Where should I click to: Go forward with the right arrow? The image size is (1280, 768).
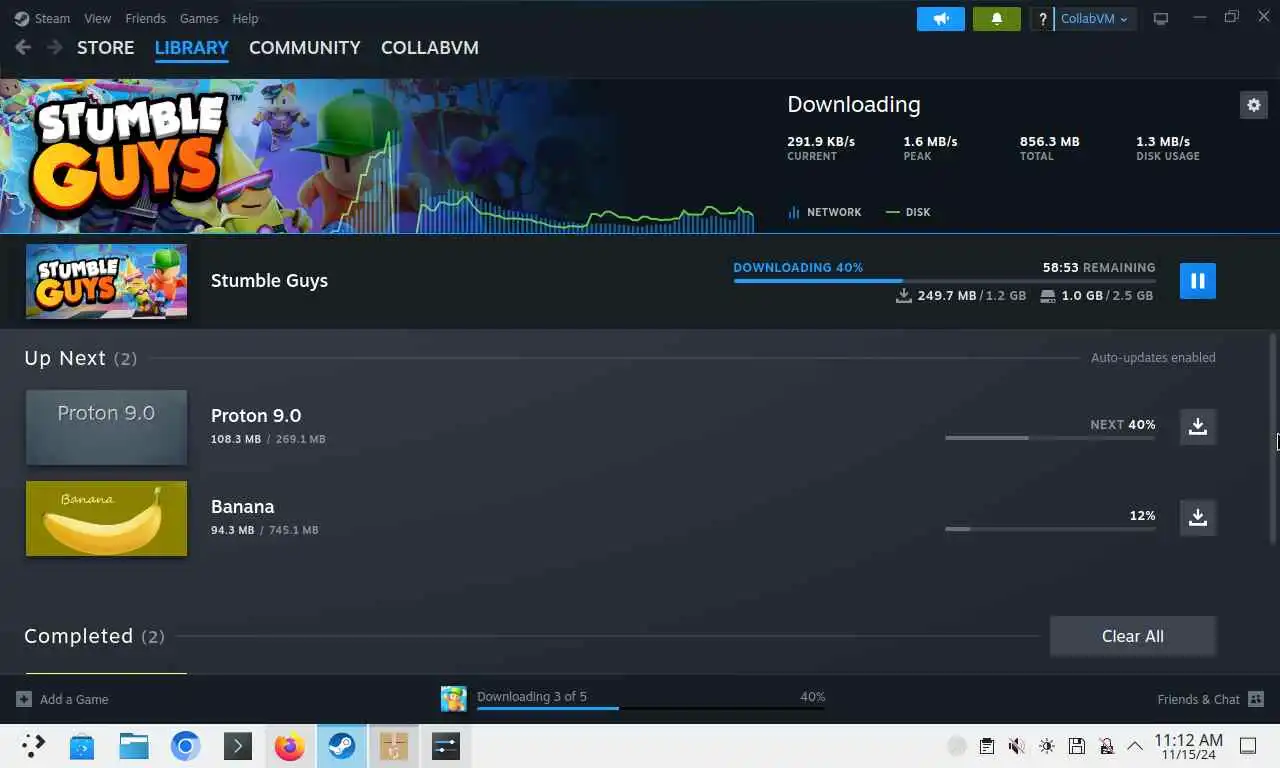point(54,48)
